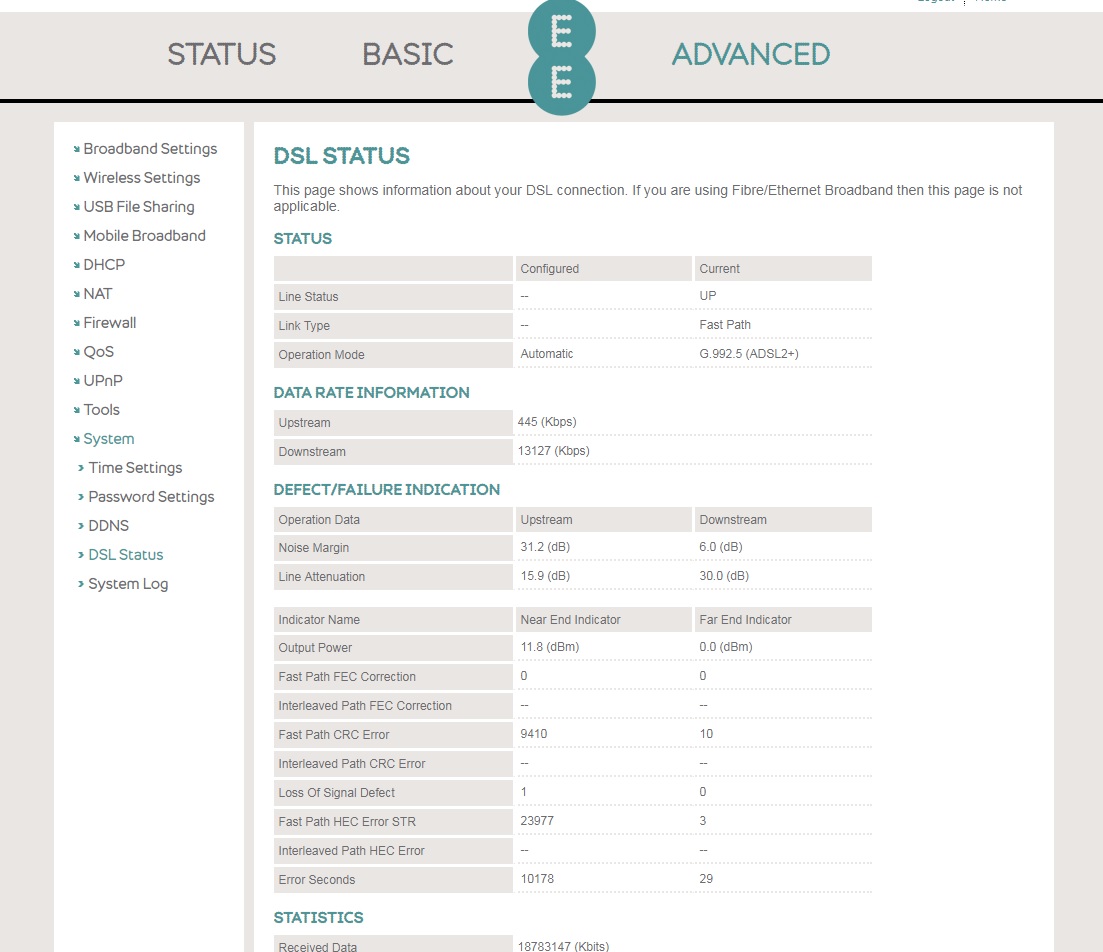This screenshot has height=952, width=1103.
Task: Click the STATISTICS section heading
Action: [318, 918]
